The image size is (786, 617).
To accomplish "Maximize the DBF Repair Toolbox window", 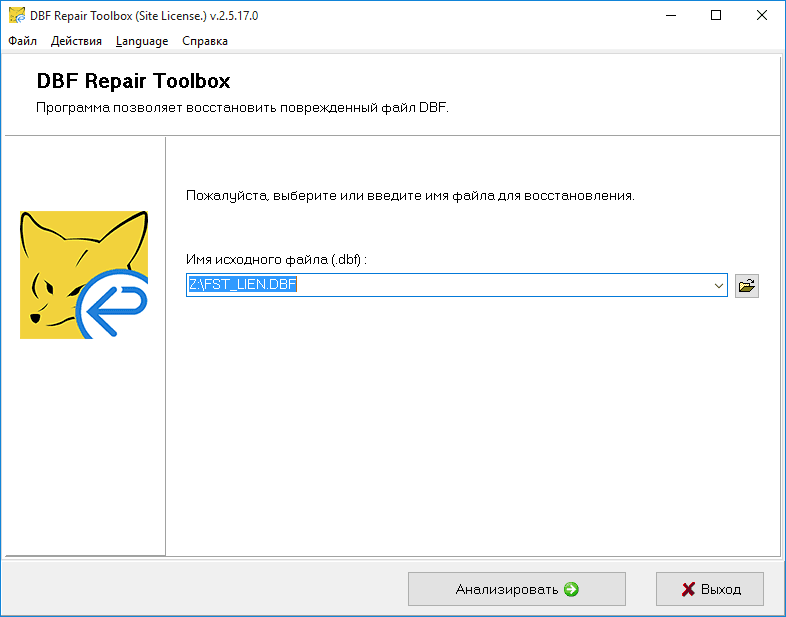I will (x=716, y=16).
